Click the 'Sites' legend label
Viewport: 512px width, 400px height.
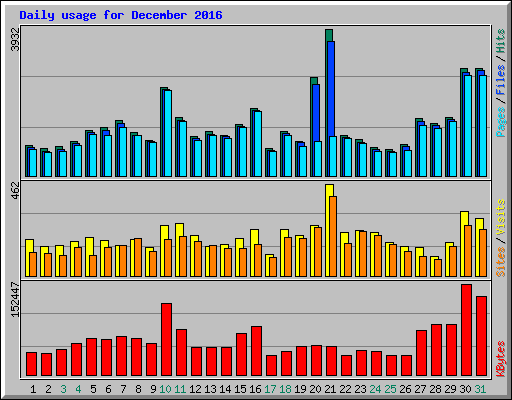(x=501, y=262)
